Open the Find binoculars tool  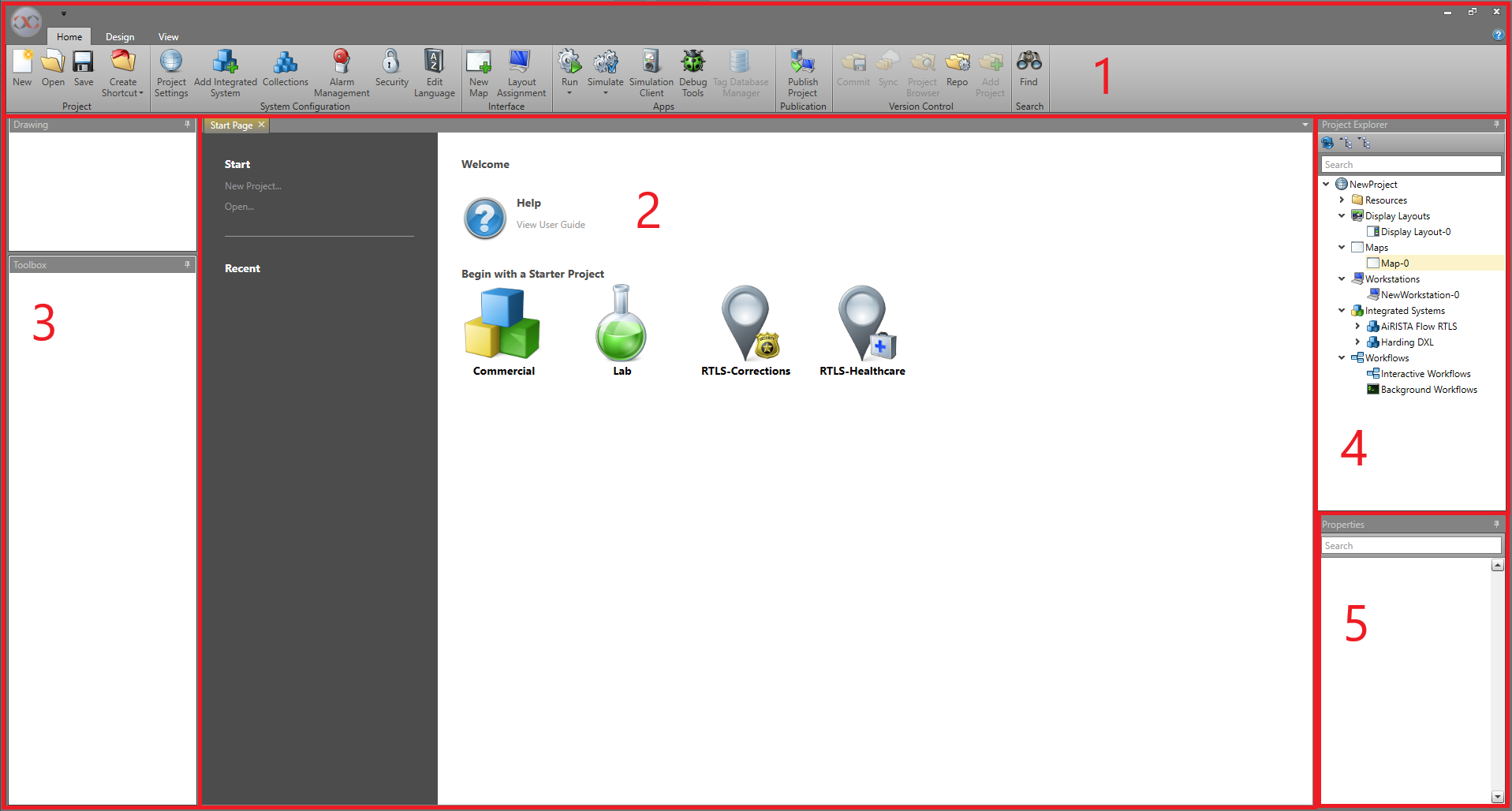1029,62
